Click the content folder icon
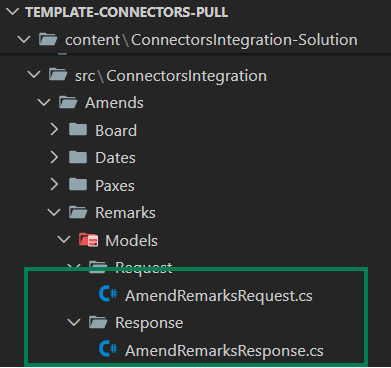 (48, 39)
